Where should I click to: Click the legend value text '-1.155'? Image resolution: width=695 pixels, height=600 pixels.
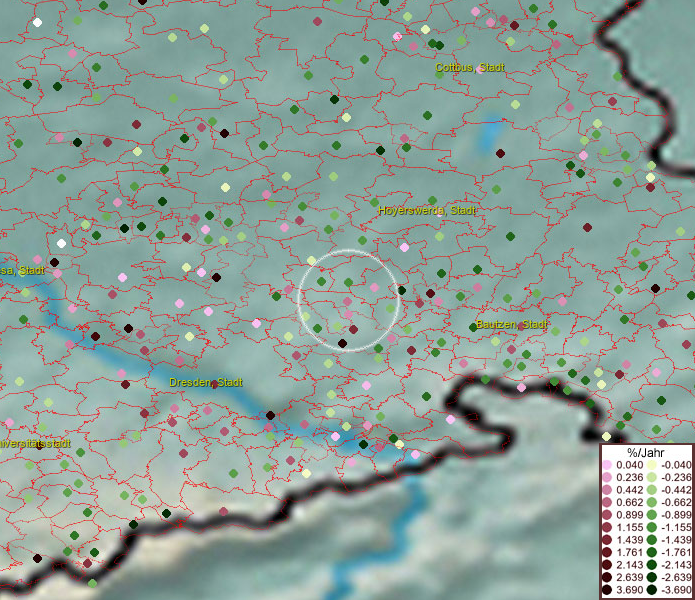click(676, 527)
